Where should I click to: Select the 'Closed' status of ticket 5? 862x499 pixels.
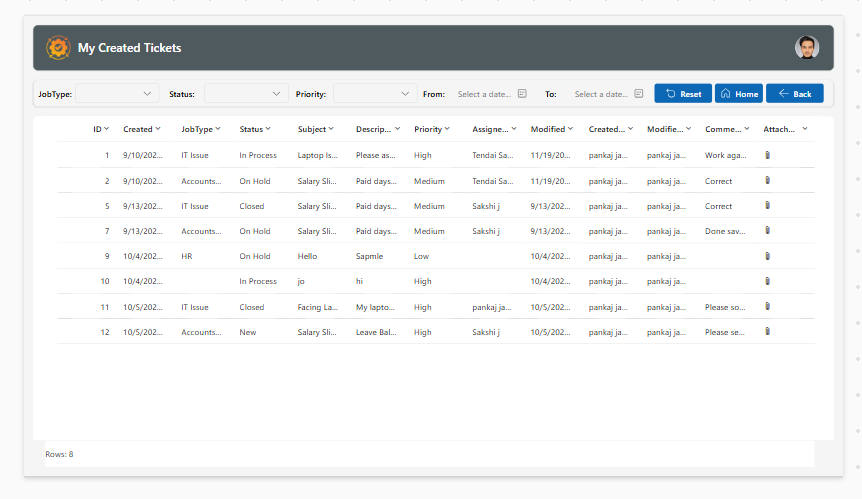click(x=252, y=206)
